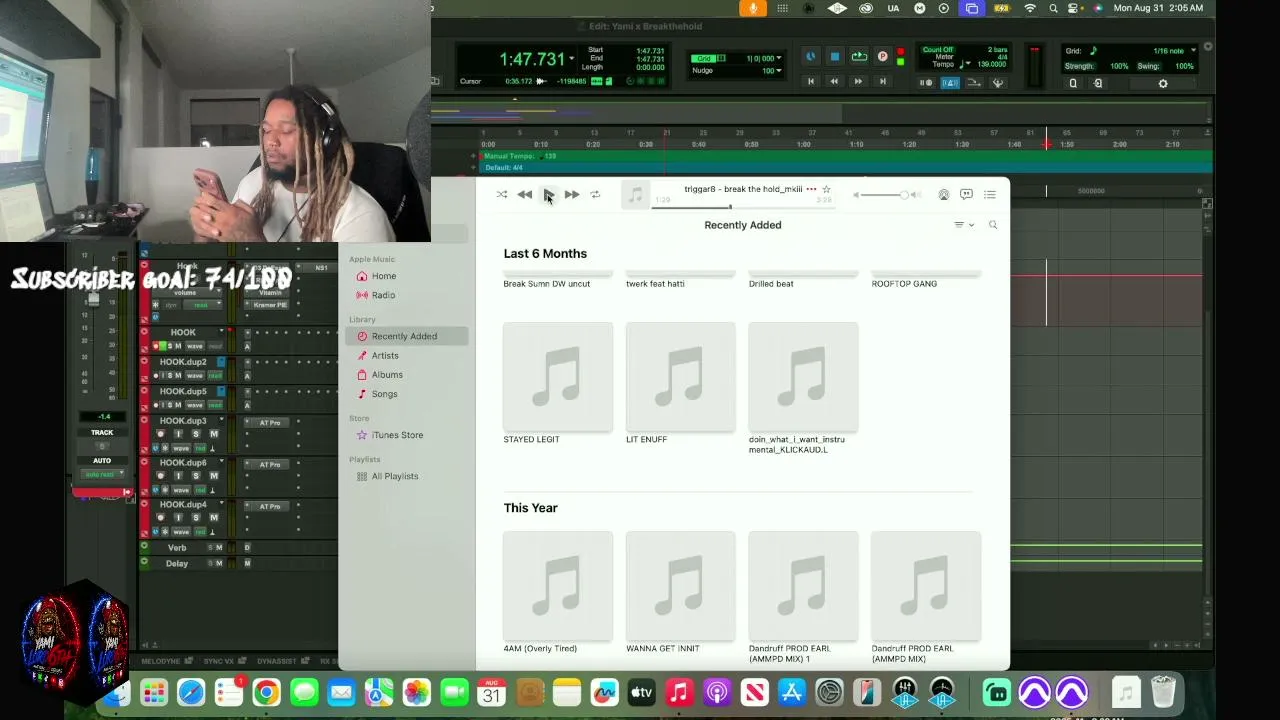Solo the HOOK.dup3 track
This screenshot has width=1280, height=720.
195,434
